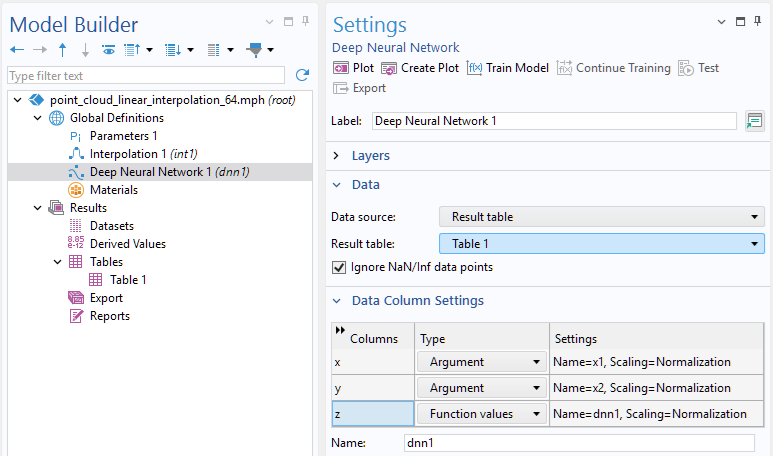Click the Global Definitions globe icon
Image resolution: width=773 pixels, height=456 pixels.
[56, 118]
